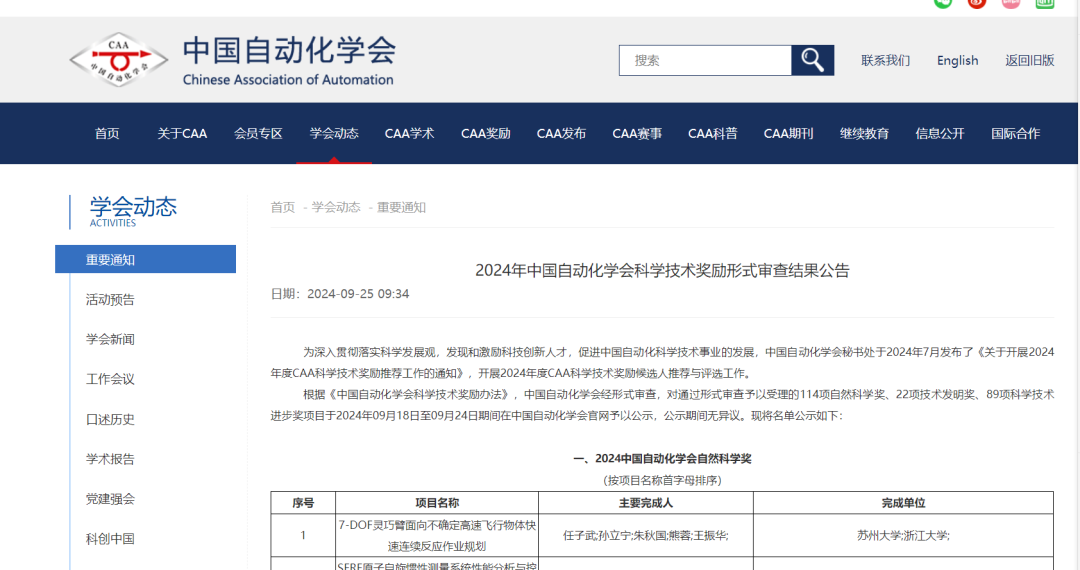Select 重要通知 in the sidebar

[145, 260]
